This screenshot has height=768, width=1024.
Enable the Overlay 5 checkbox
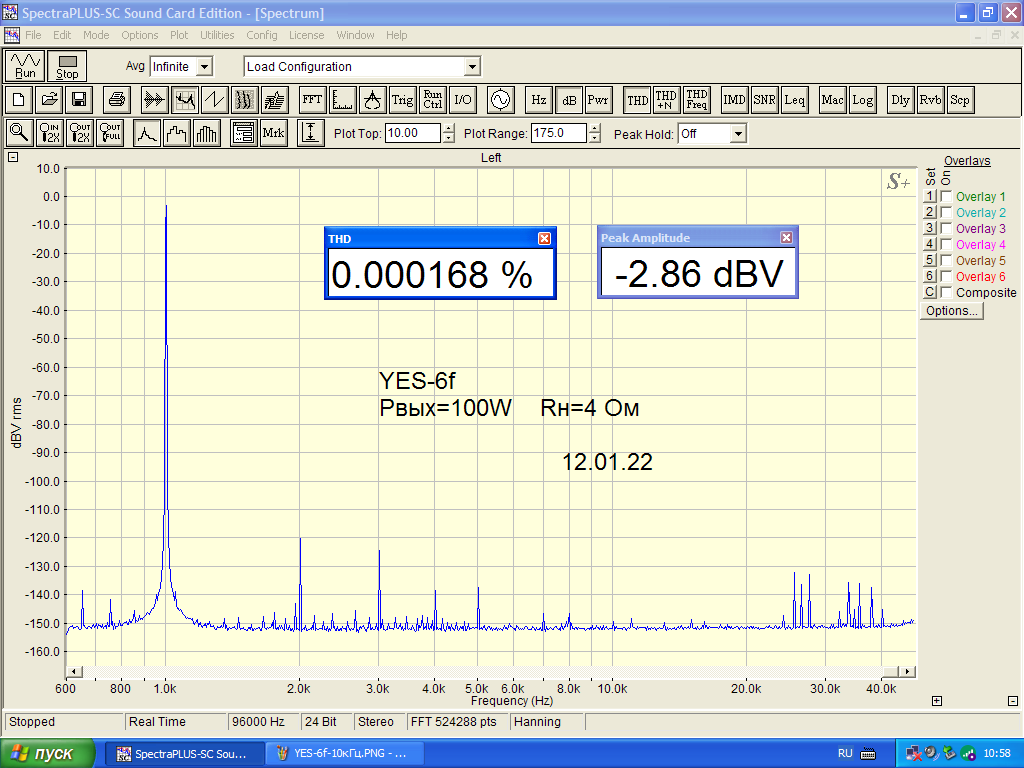coord(946,260)
